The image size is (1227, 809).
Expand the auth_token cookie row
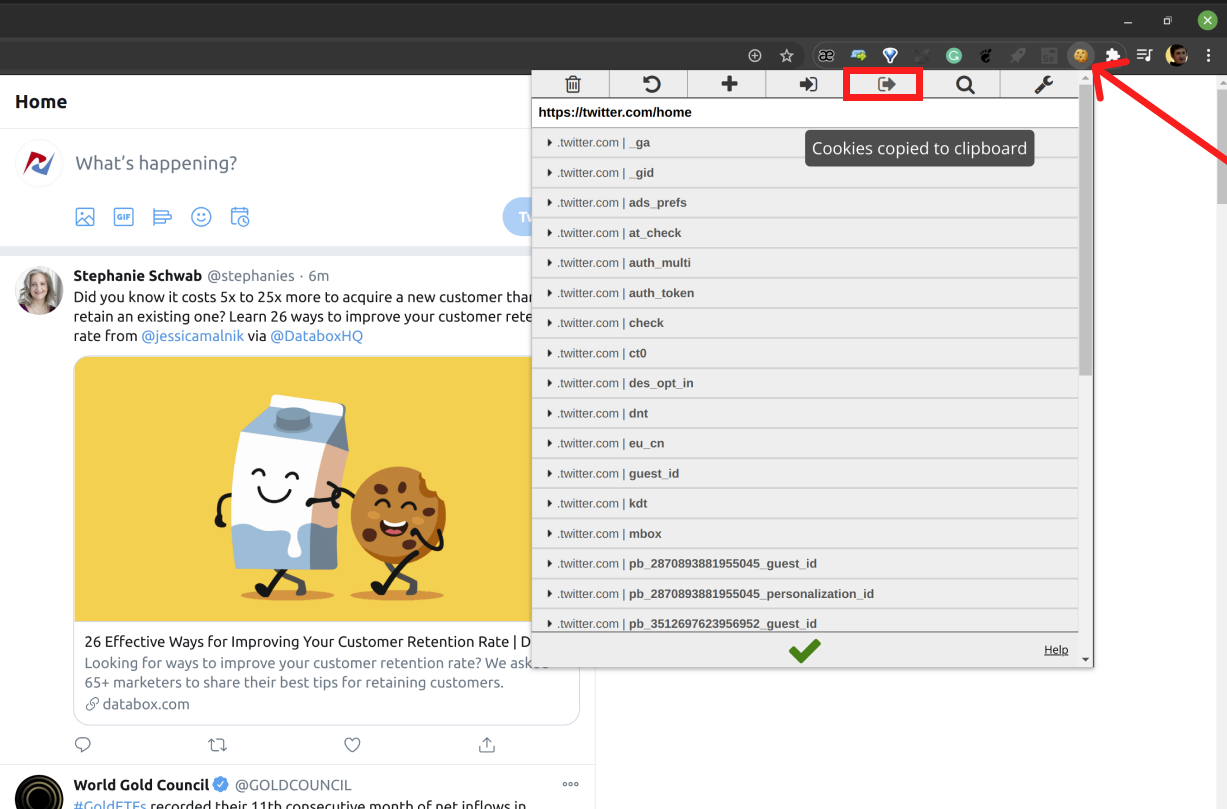tap(806, 293)
